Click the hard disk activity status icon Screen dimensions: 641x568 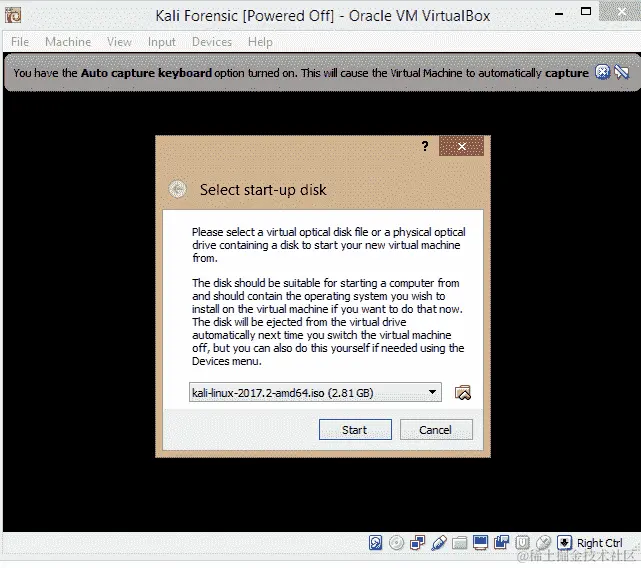(375, 543)
